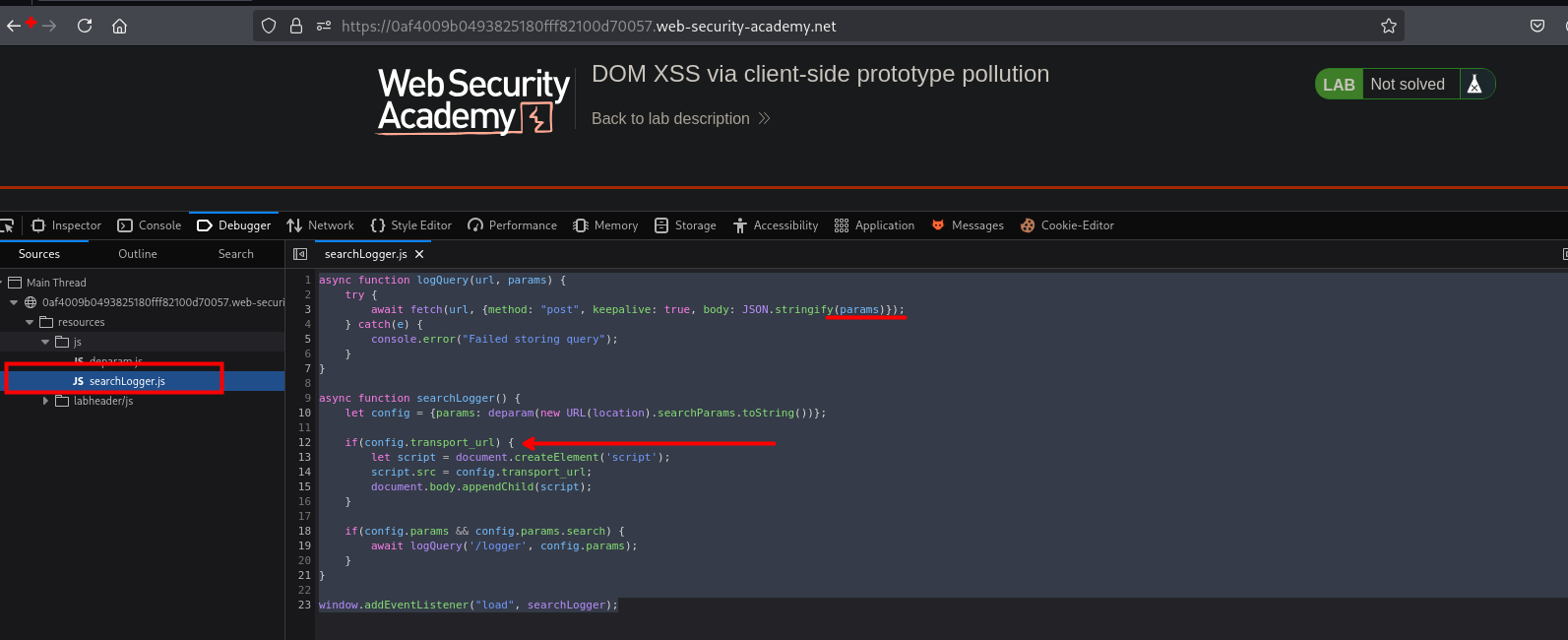
Task: Click the padlock site security icon
Action: click(x=296, y=26)
